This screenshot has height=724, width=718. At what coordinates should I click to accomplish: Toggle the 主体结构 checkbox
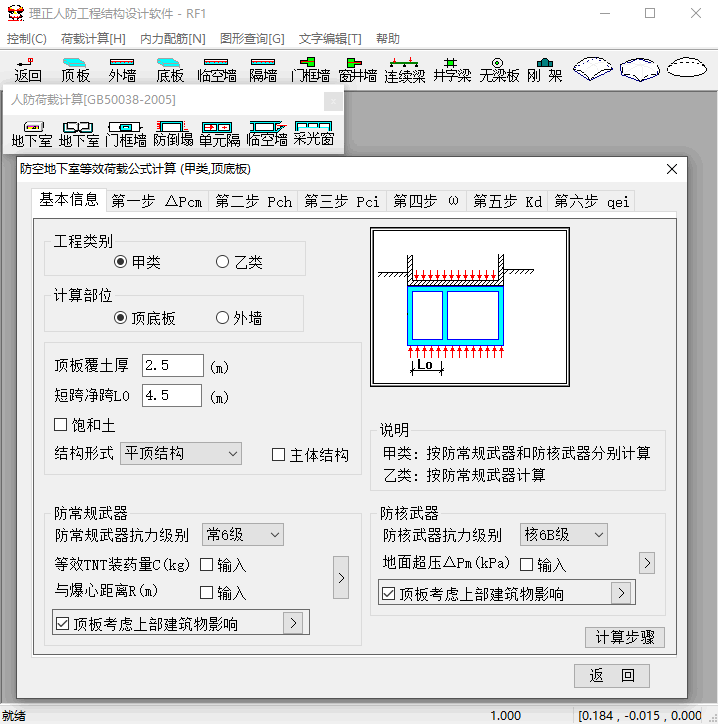click(280, 455)
